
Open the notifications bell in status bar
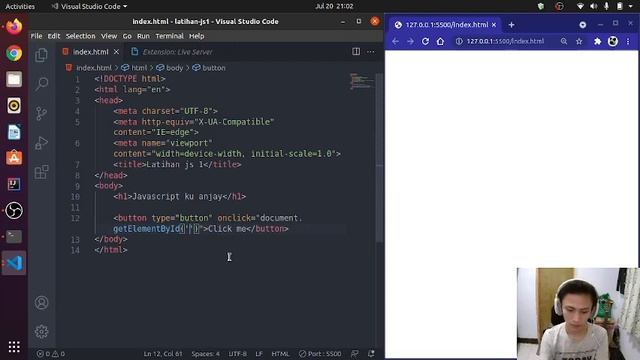(371, 353)
